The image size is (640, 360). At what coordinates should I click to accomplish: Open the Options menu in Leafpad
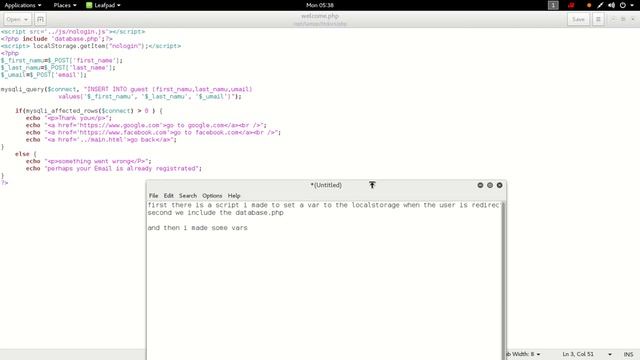click(212, 196)
